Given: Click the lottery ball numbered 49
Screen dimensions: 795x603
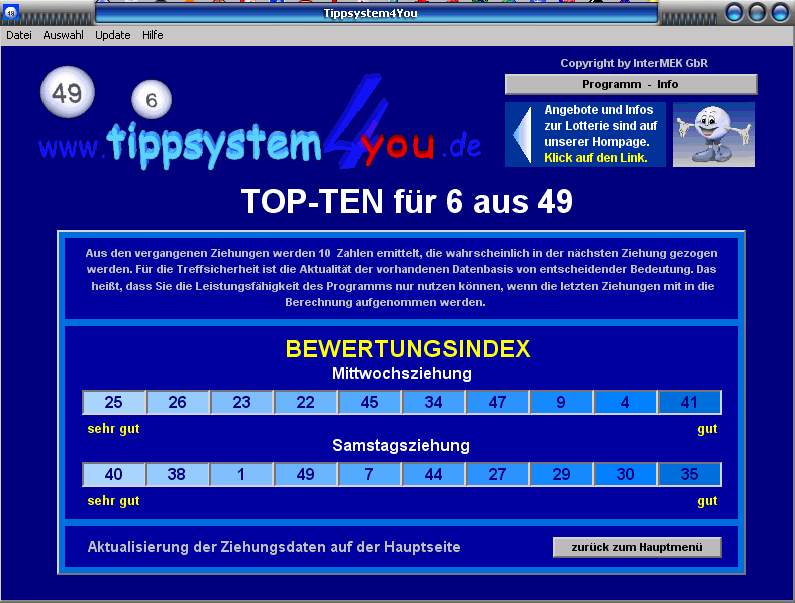Looking at the screenshot, I should pyautogui.click(x=67, y=92).
